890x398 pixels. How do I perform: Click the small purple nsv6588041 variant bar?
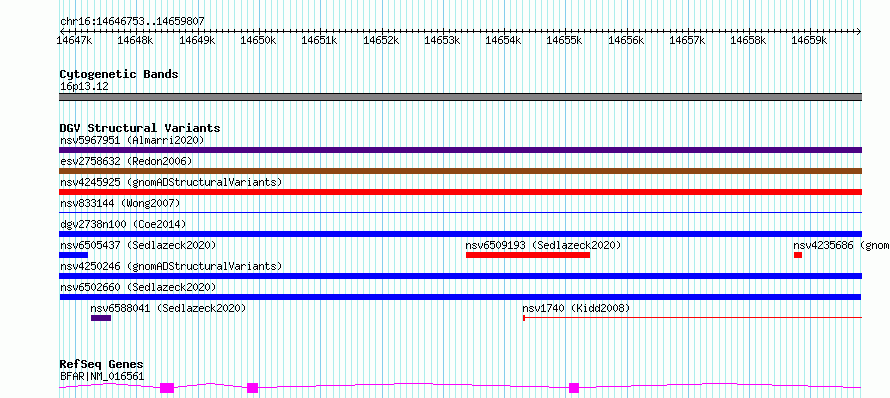[101, 318]
